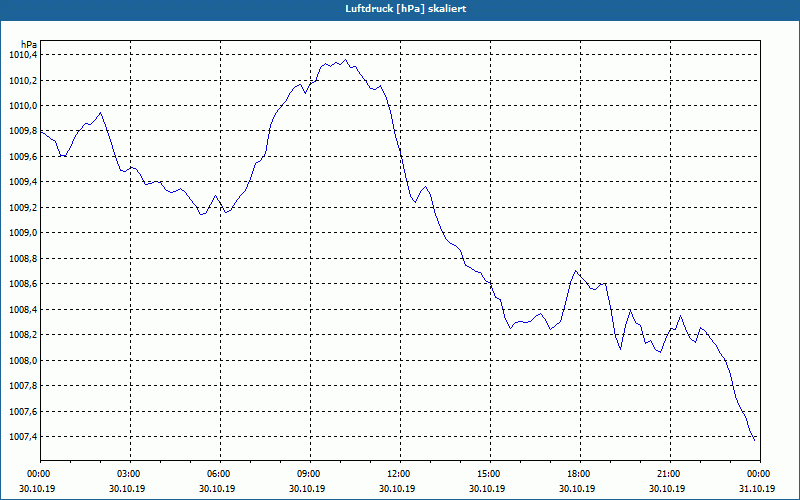Select the 00:00 label above 31.10.19
The width and height of the screenshot is (800, 500).
(x=760, y=474)
